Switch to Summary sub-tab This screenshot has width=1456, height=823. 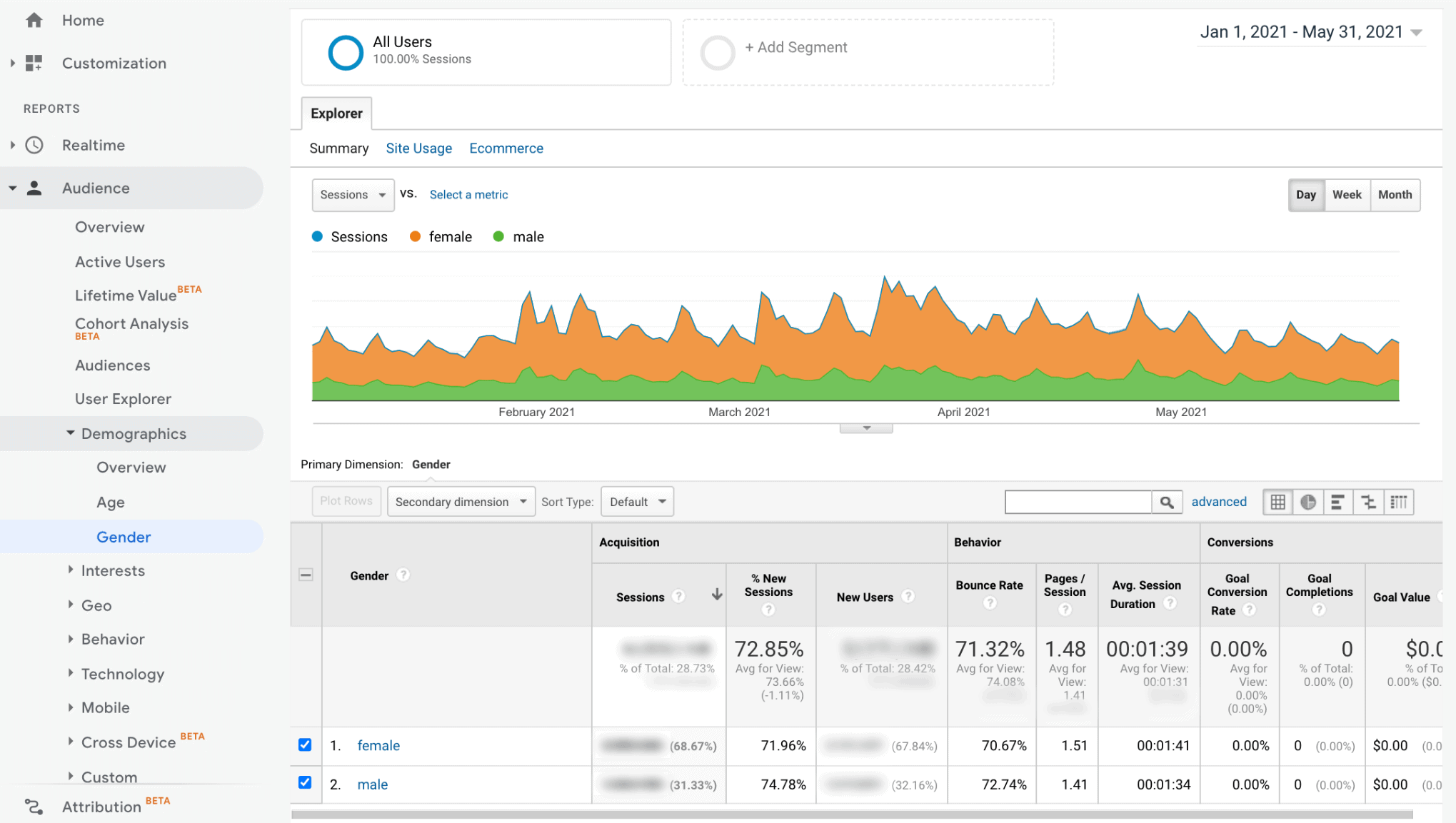(339, 148)
